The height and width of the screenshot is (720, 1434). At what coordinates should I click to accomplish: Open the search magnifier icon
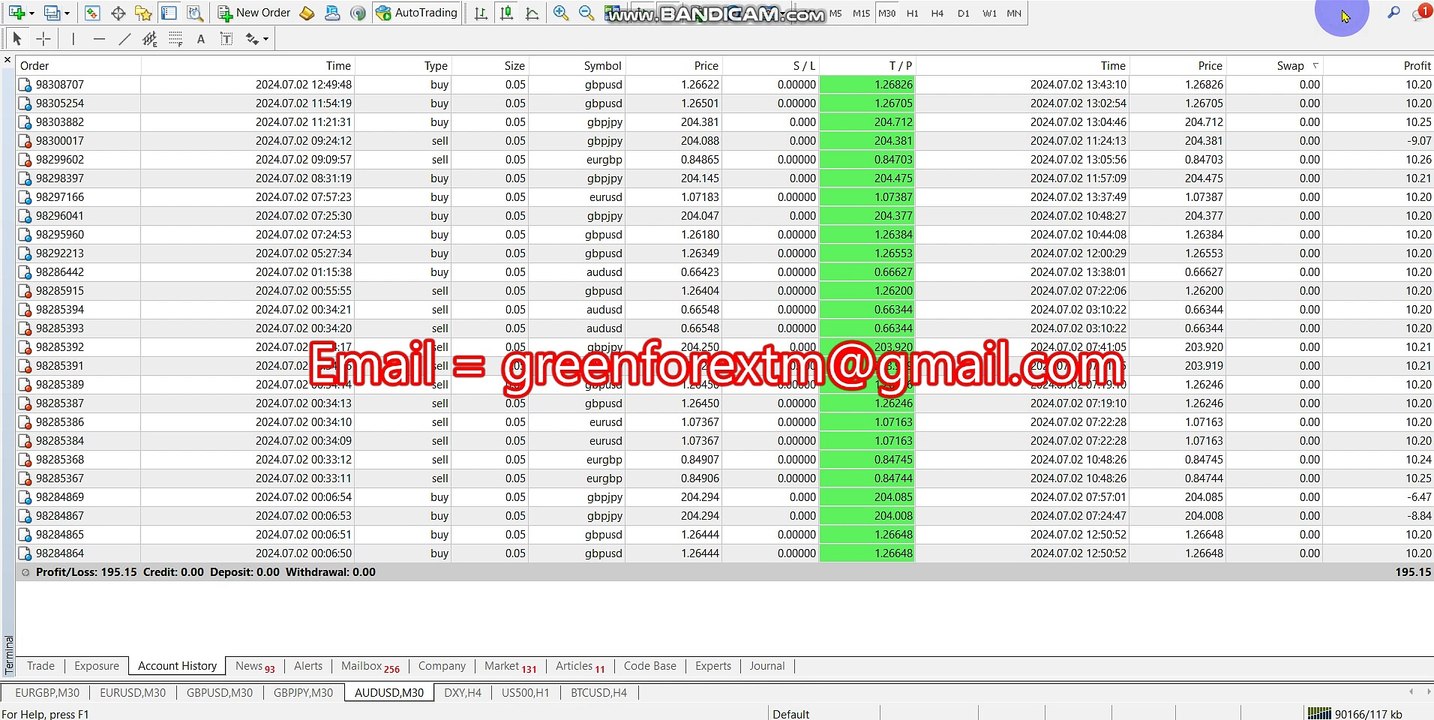coord(1393,13)
